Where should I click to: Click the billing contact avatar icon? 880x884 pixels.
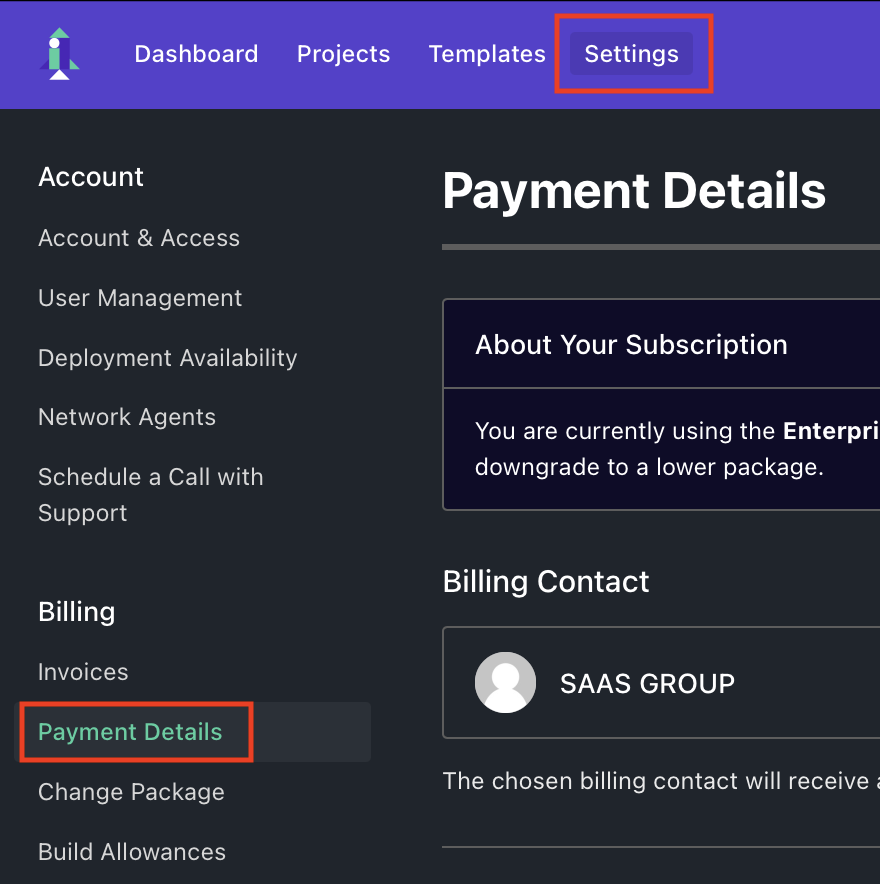tap(505, 683)
